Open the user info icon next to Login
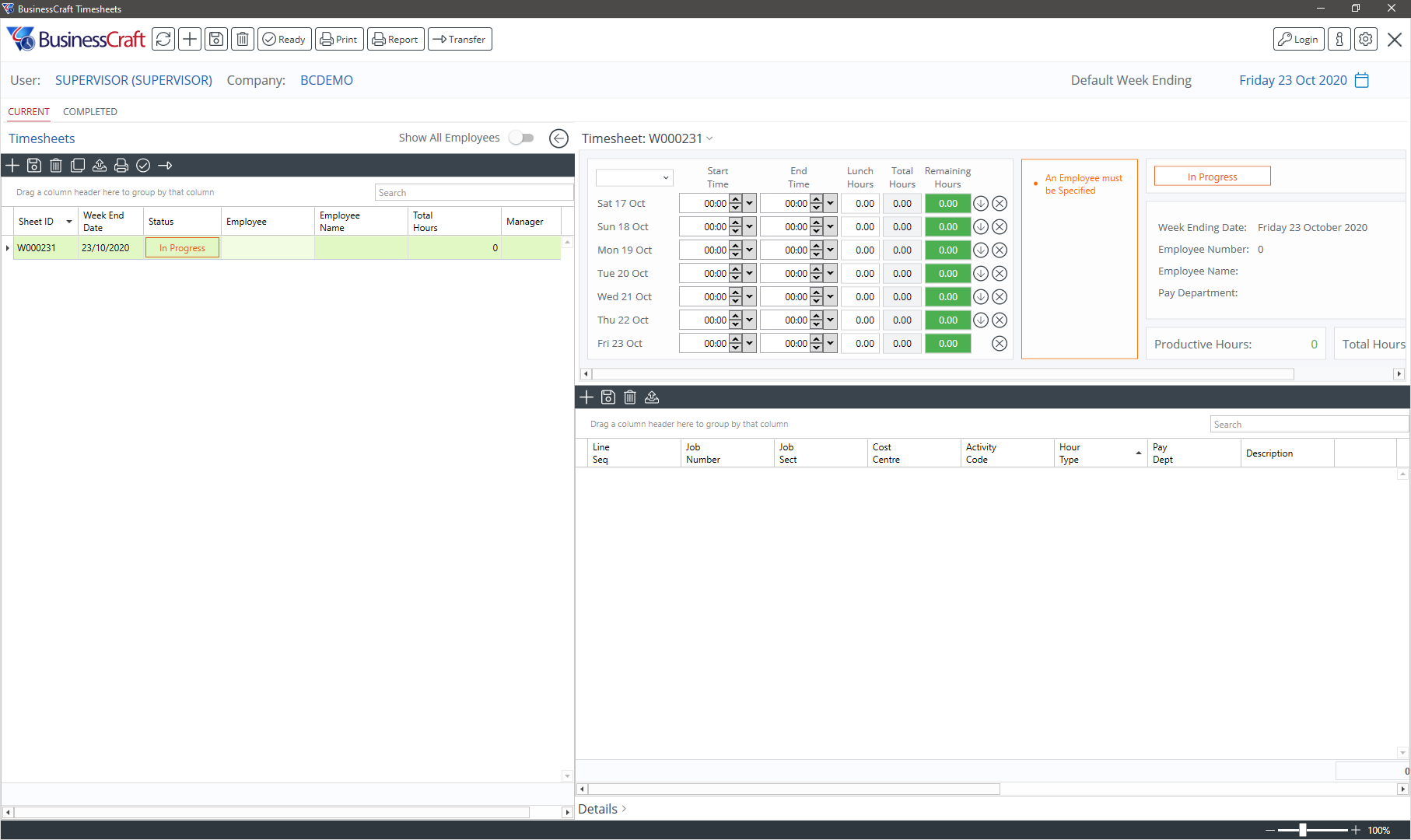Image resolution: width=1411 pixels, height=840 pixels. point(1339,39)
